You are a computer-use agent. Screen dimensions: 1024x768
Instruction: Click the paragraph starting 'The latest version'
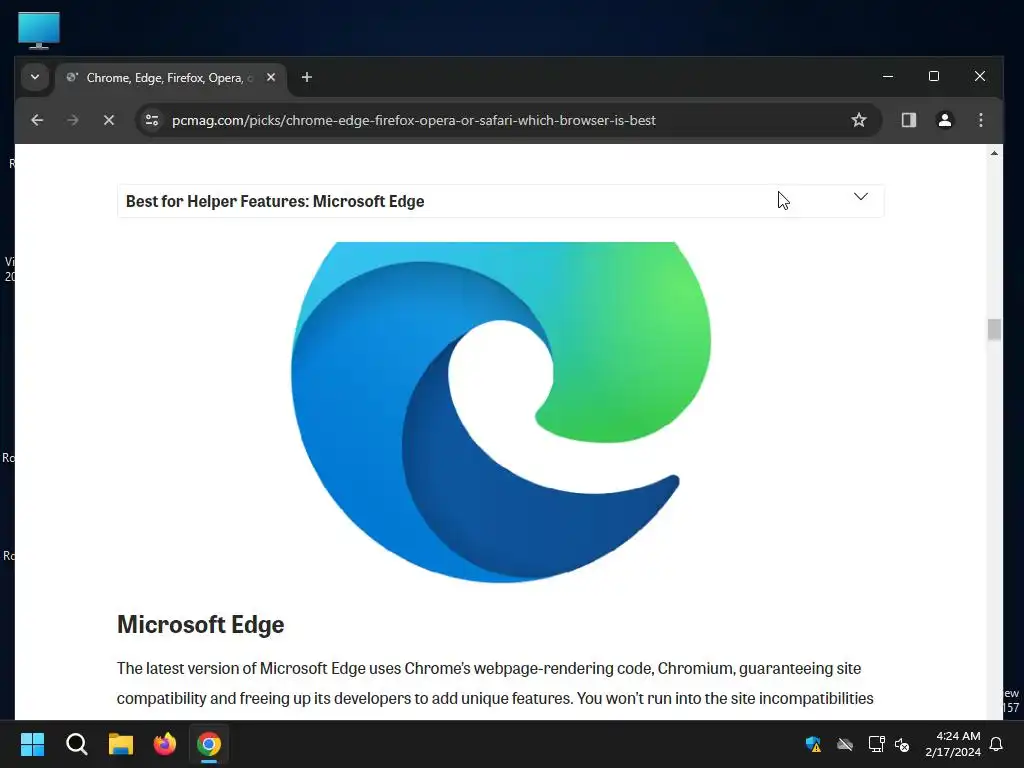(x=495, y=683)
